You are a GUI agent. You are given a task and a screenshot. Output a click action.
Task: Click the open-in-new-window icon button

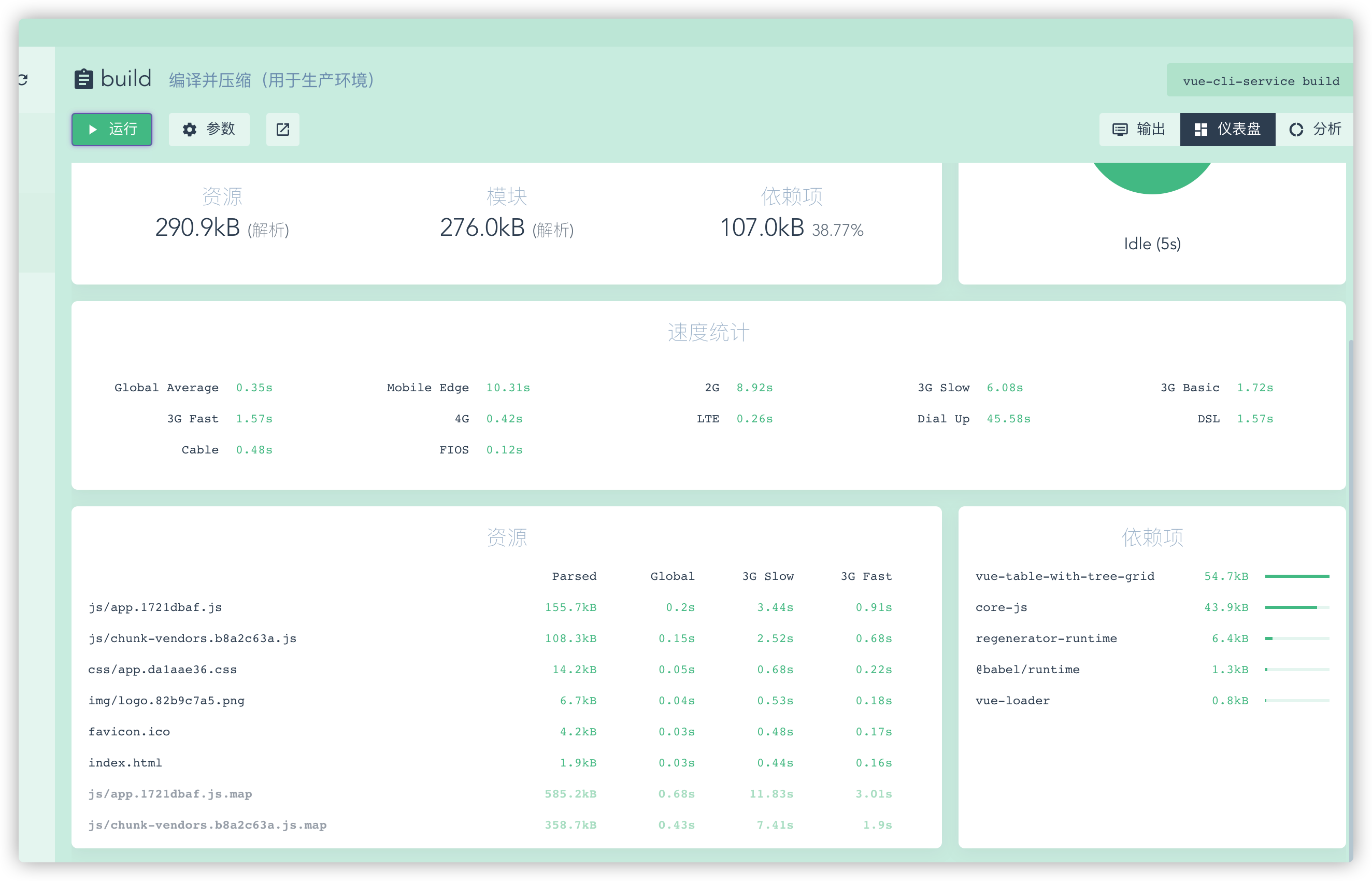click(x=282, y=129)
